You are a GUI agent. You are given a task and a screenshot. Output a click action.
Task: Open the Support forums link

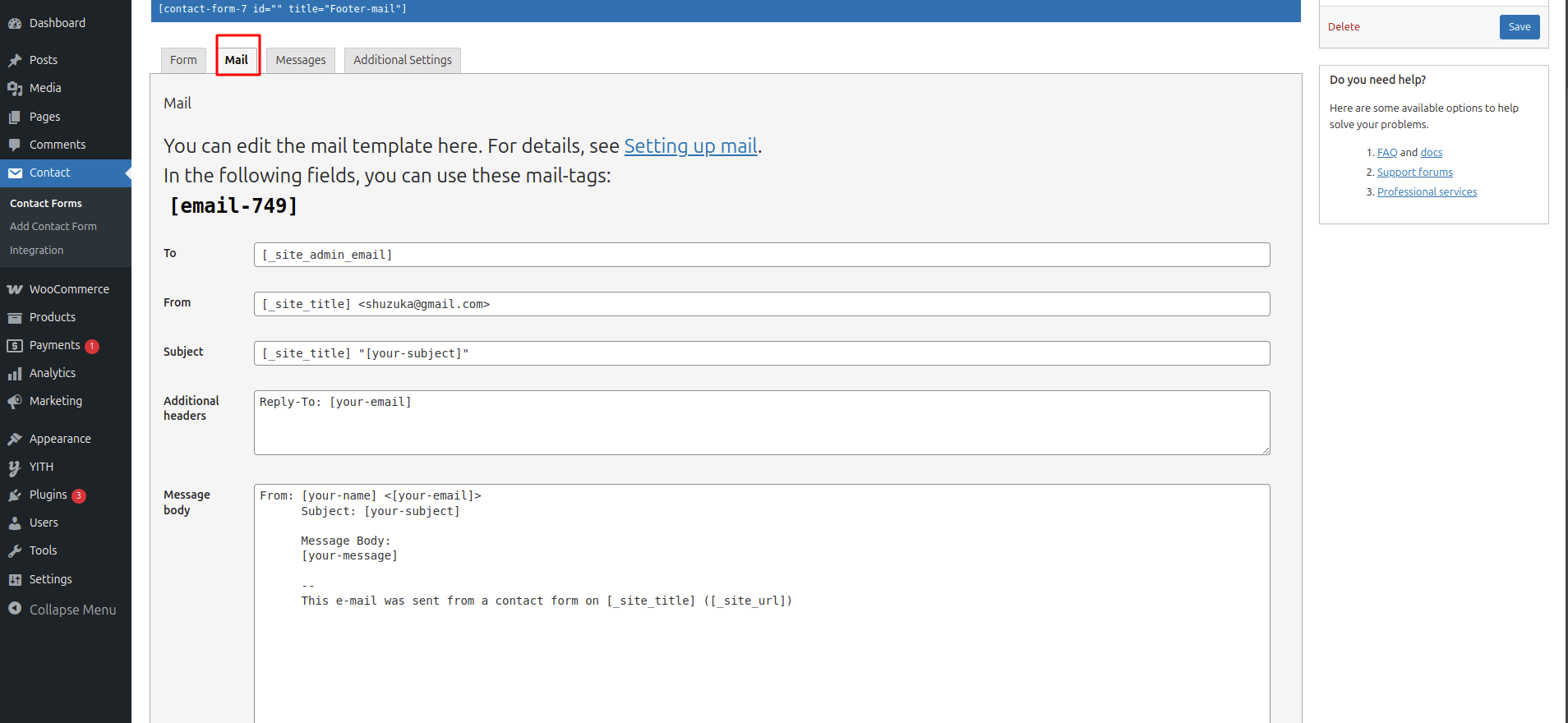click(1415, 173)
